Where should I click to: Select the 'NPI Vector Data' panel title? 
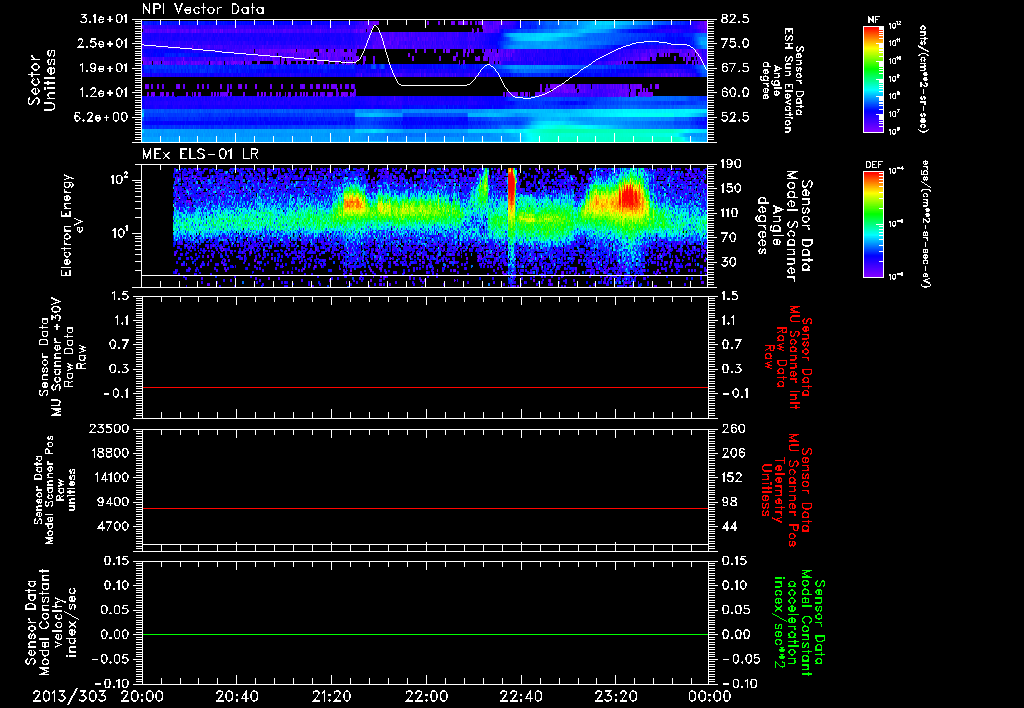(203, 9)
